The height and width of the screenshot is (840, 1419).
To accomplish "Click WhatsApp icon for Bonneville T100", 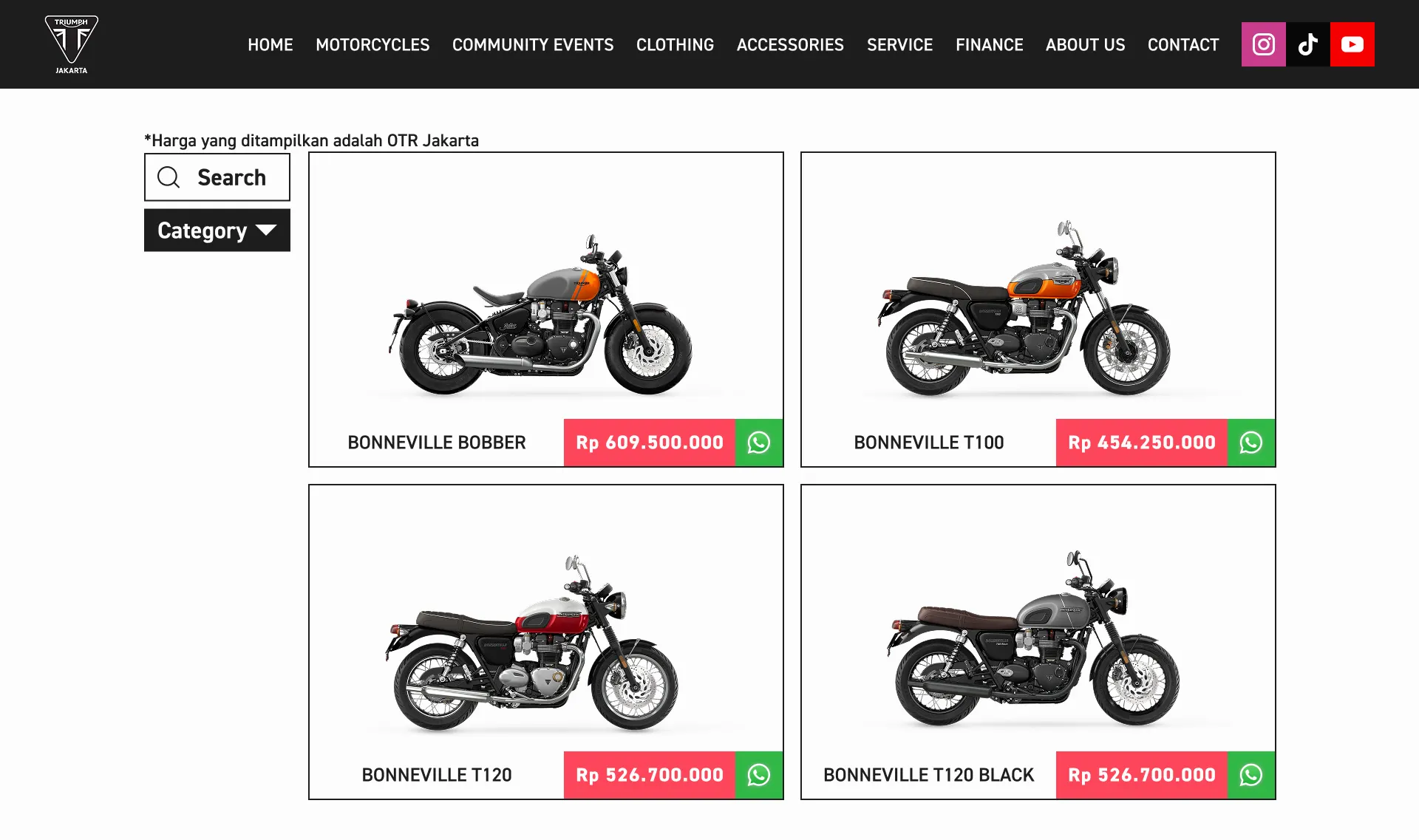I will click(x=1251, y=443).
